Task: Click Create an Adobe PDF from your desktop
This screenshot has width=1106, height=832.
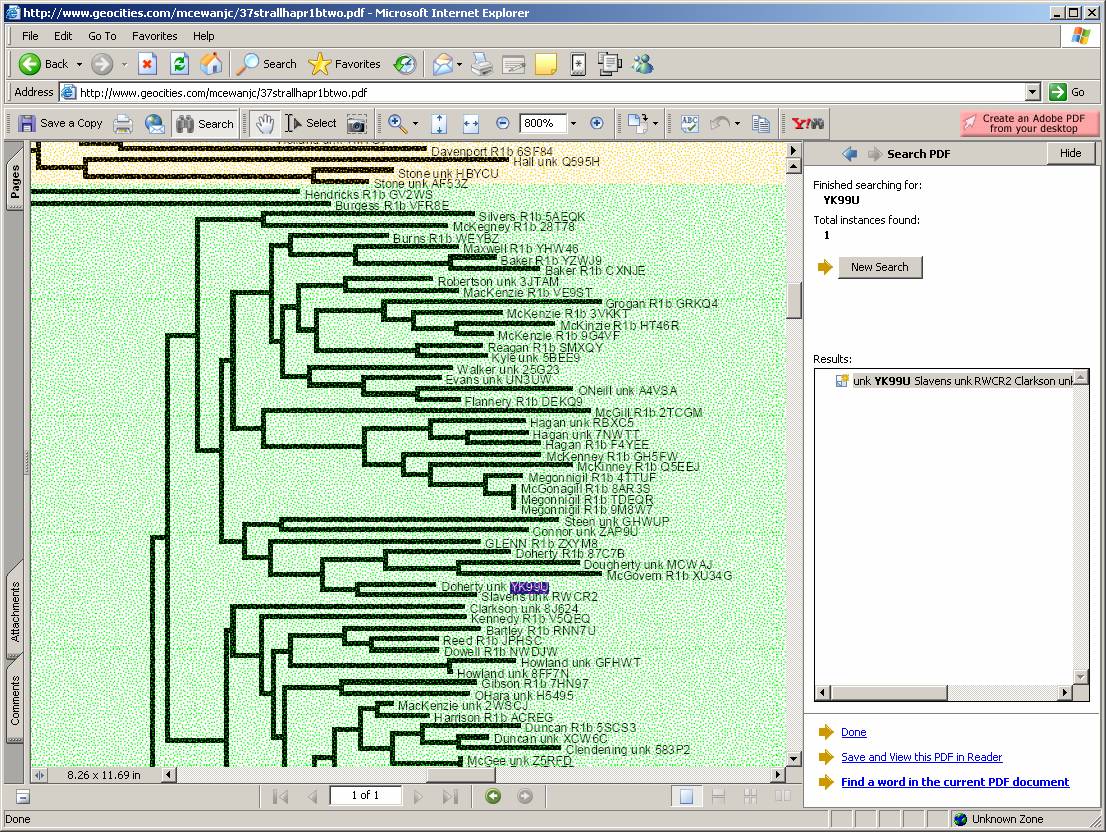Action: click(x=1030, y=123)
